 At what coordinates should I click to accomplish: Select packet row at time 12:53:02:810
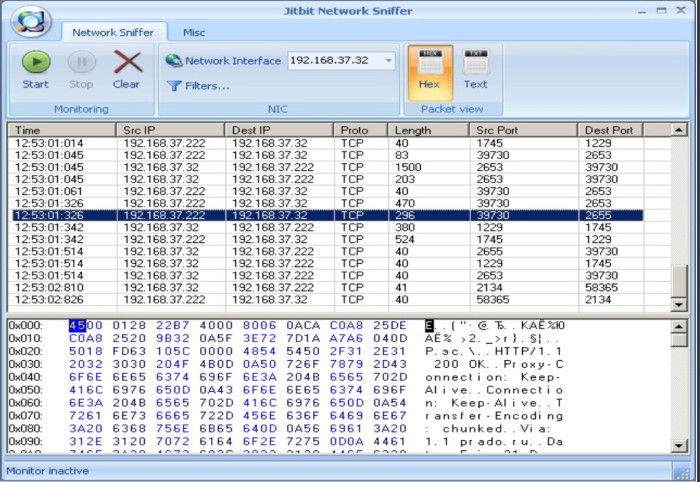point(326,288)
